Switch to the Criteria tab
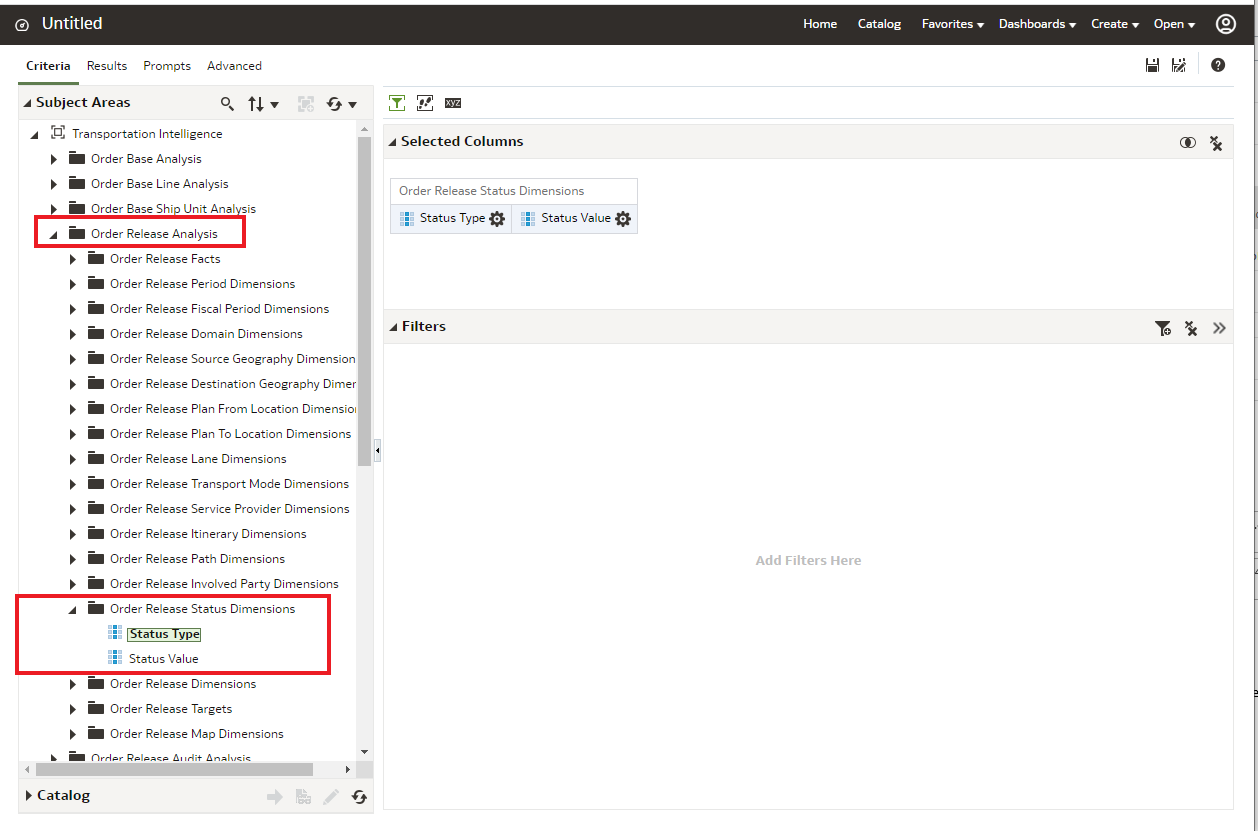 coord(48,66)
